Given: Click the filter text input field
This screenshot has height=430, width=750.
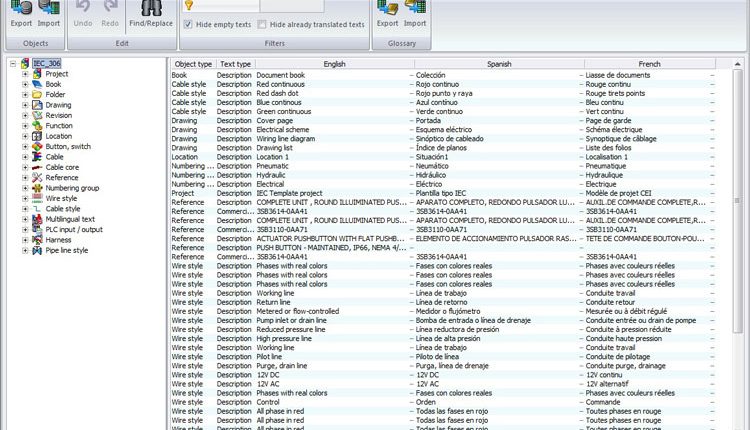Looking at the screenshot, I should (227, 5).
